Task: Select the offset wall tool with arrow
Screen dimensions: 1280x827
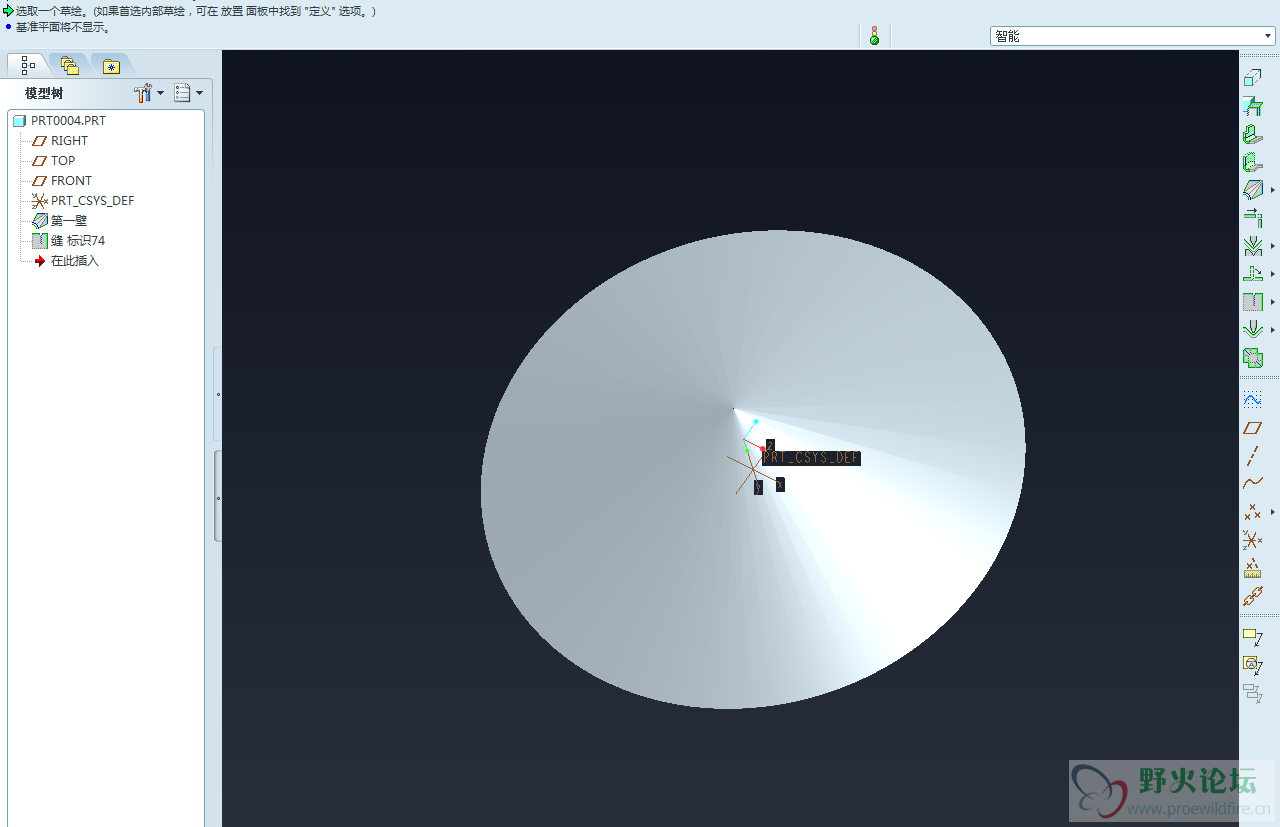Action: (x=1252, y=217)
